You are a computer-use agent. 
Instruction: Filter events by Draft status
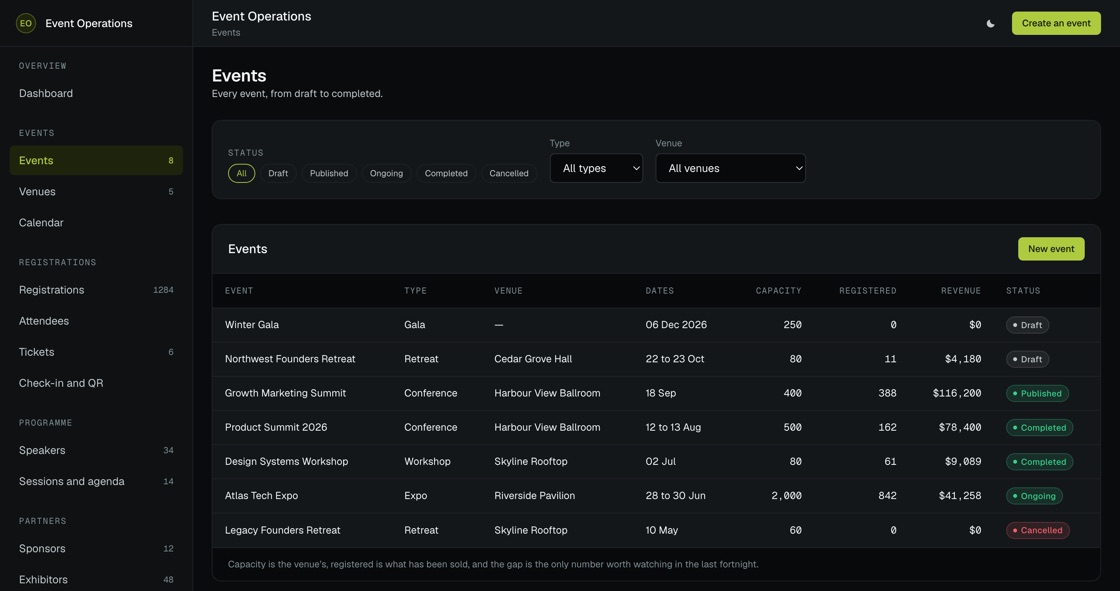(278, 174)
